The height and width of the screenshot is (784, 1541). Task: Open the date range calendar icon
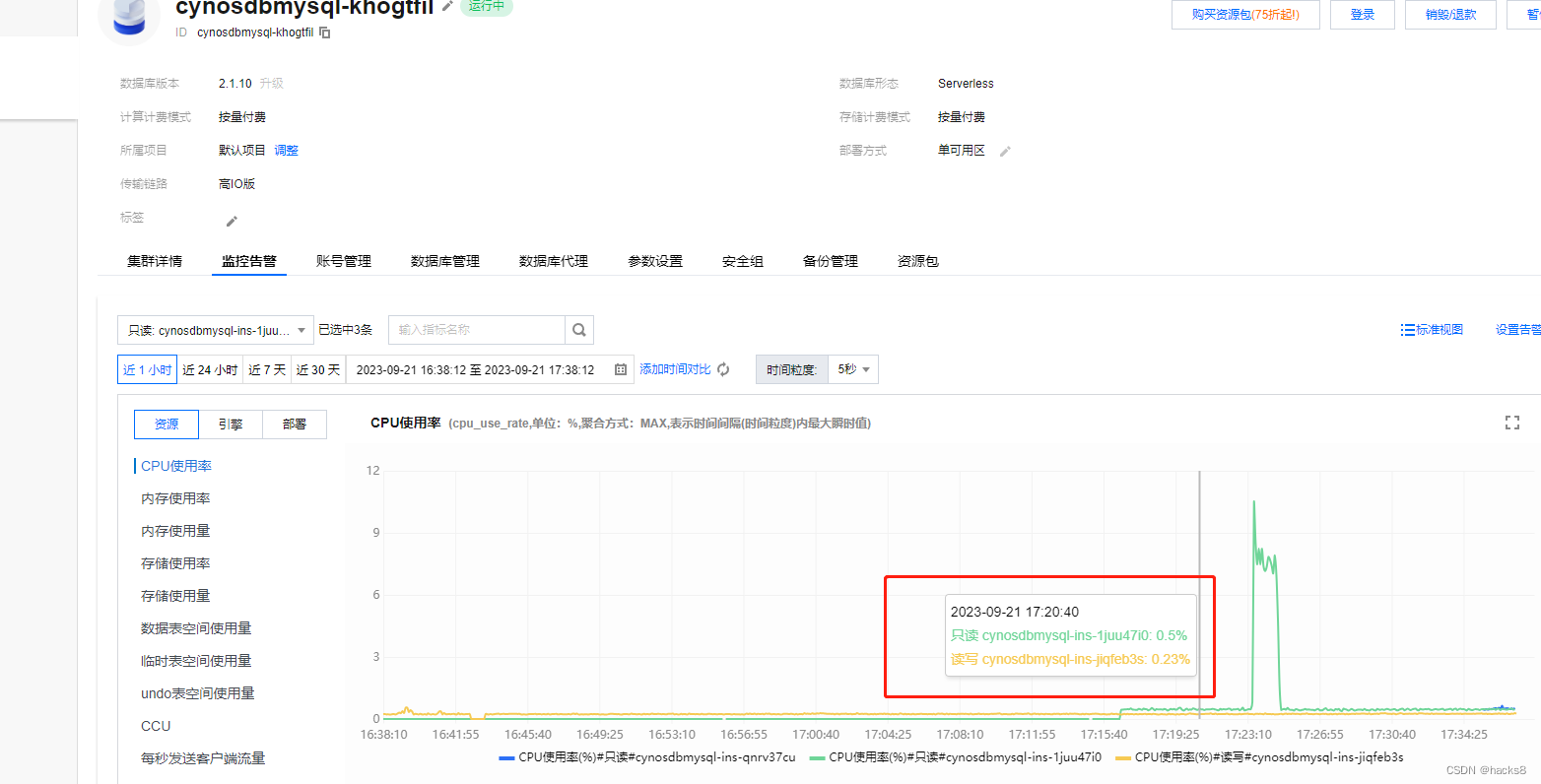621,370
